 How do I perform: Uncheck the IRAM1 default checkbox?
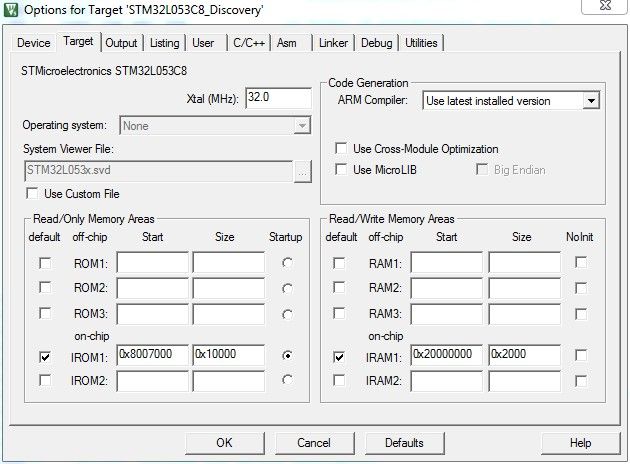pyautogui.click(x=339, y=357)
